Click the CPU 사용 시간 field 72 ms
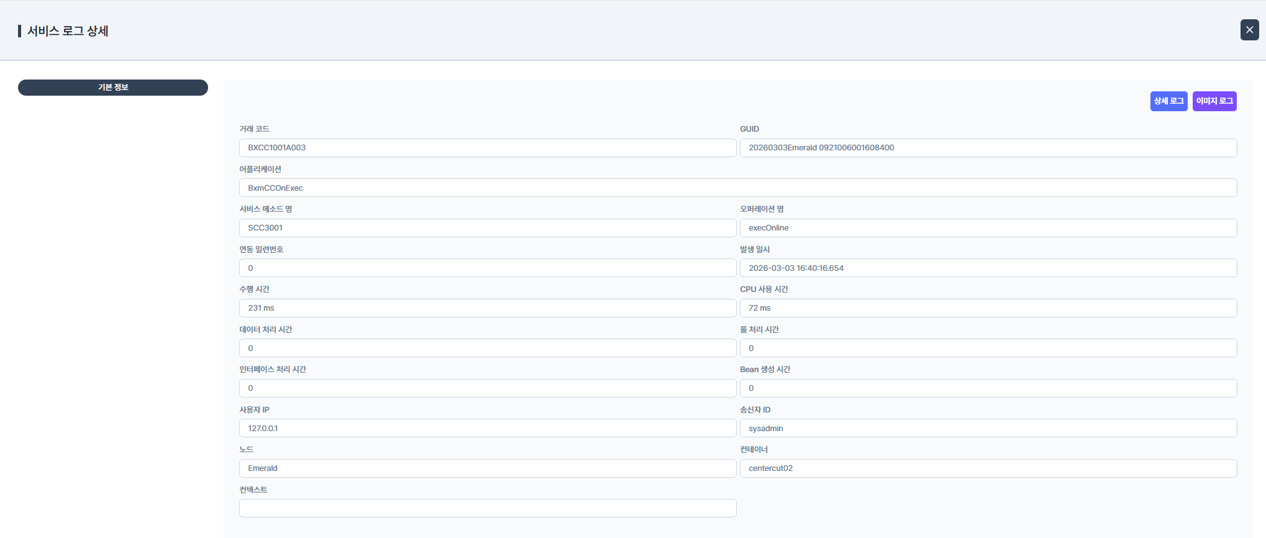 tap(988, 308)
